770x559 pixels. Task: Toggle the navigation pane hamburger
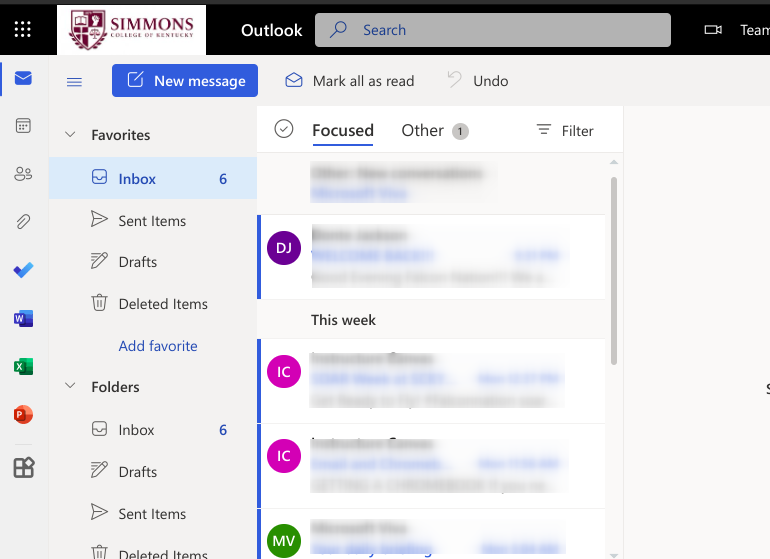point(74,82)
